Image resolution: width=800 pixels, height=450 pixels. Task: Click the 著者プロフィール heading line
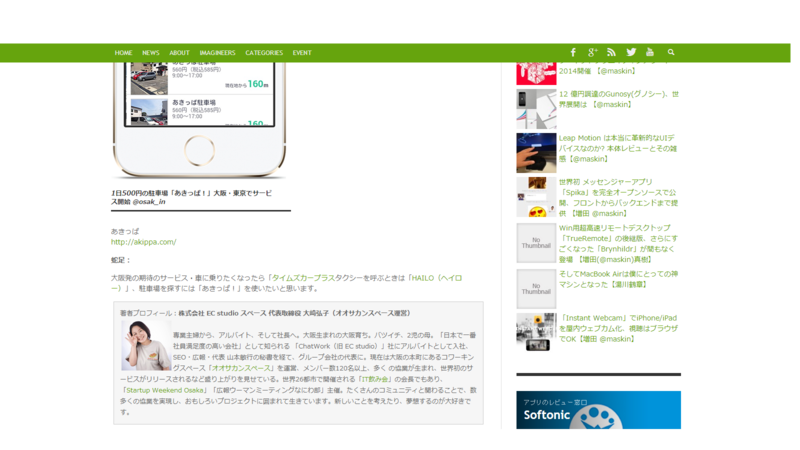265,313
